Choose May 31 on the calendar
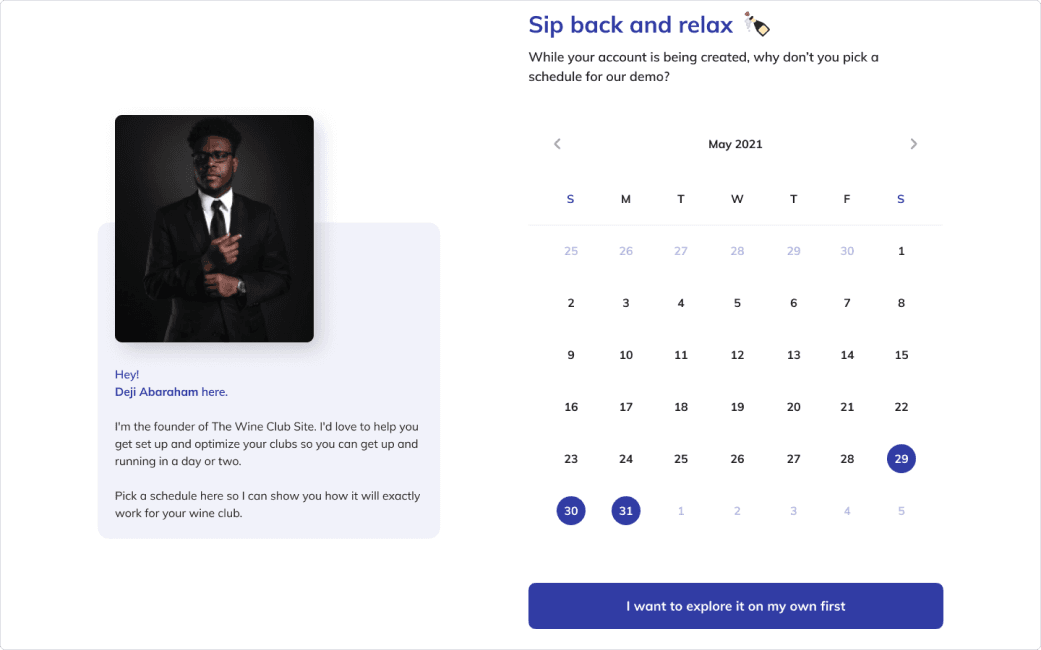 (626, 511)
